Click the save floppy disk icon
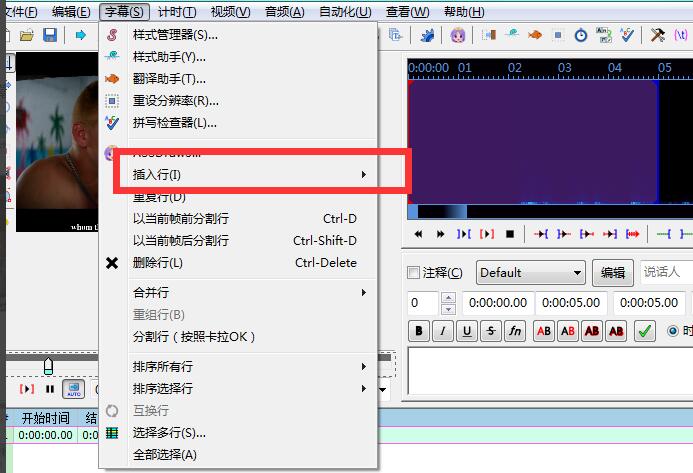 pyautogui.click(x=50, y=35)
